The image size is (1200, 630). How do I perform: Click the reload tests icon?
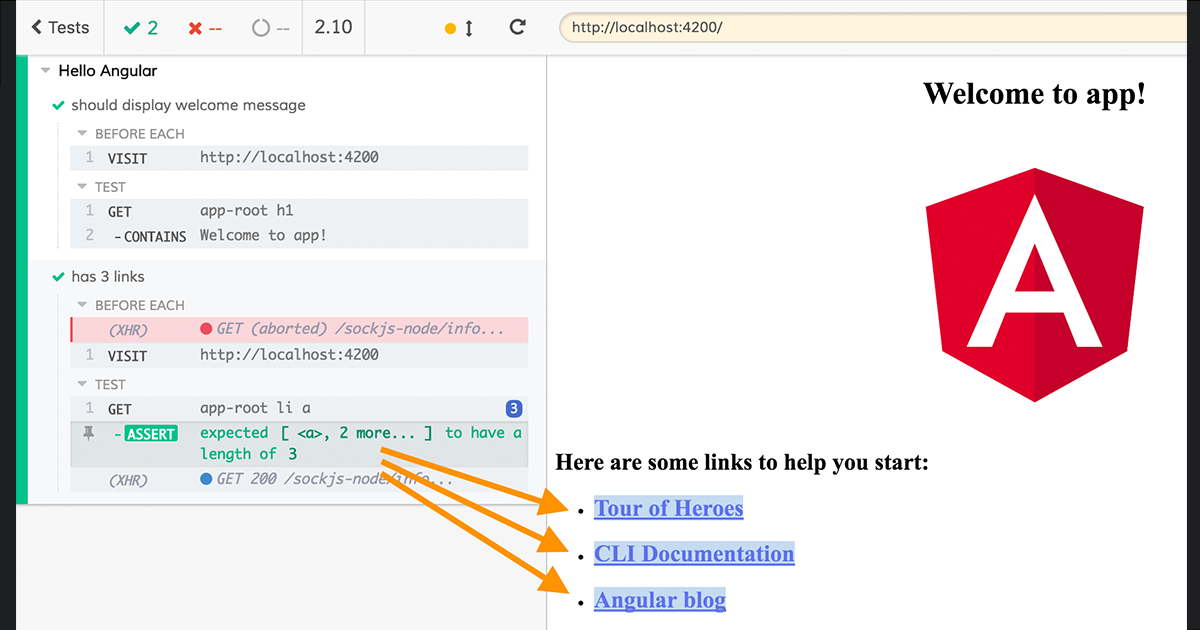[x=517, y=27]
